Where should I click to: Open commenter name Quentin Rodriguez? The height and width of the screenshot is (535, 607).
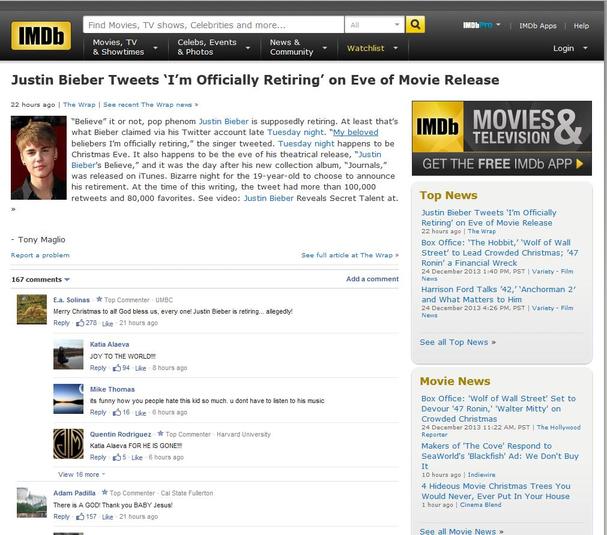[x=120, y=434]
